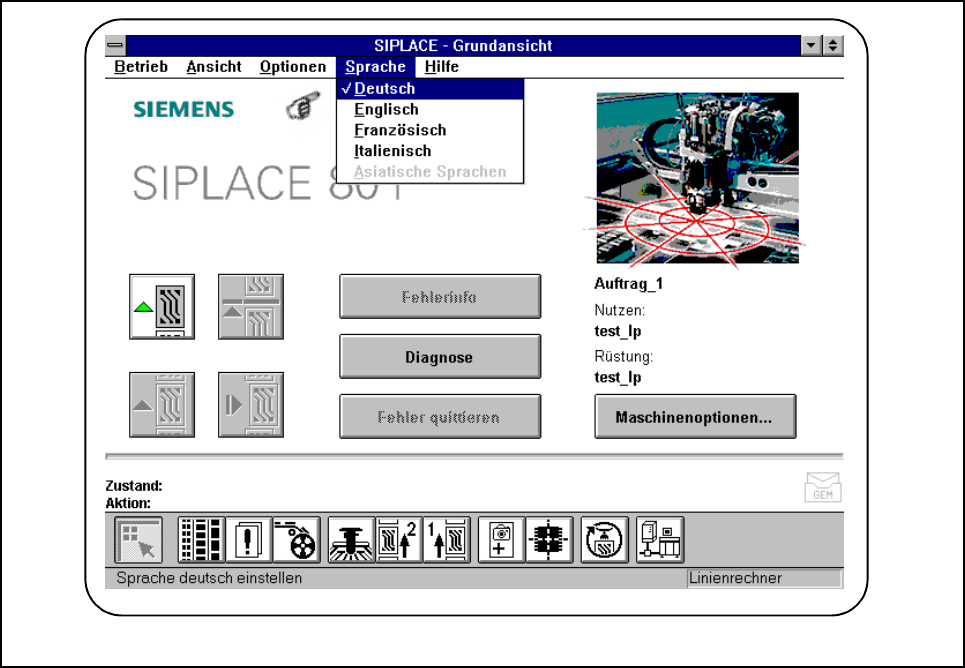Choose Englisch from the Sprache menu
The width and height of the screenshot is (965, 668).
point(430,110)
